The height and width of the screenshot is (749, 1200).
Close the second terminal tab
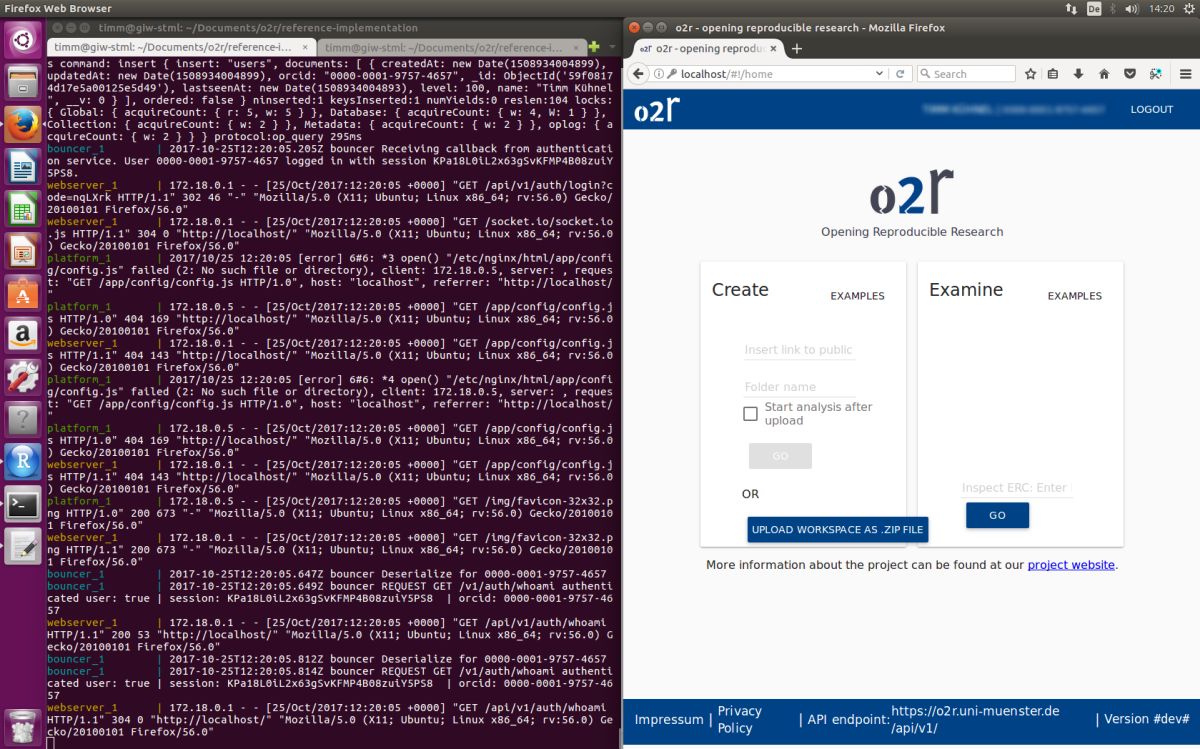pyautogui.click(x=576, y=47)
